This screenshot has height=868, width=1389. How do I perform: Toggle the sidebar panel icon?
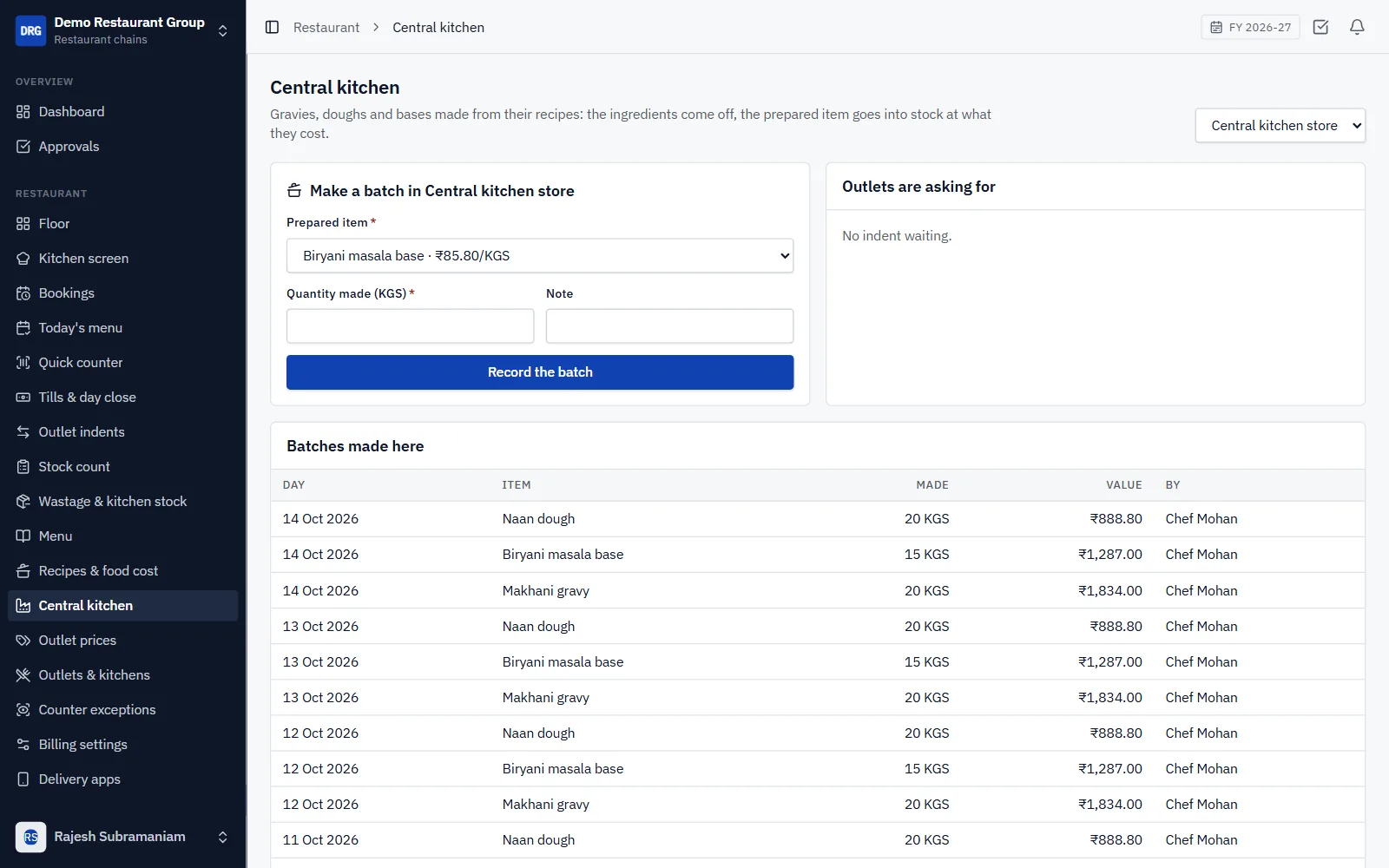[x=272, y=27]
